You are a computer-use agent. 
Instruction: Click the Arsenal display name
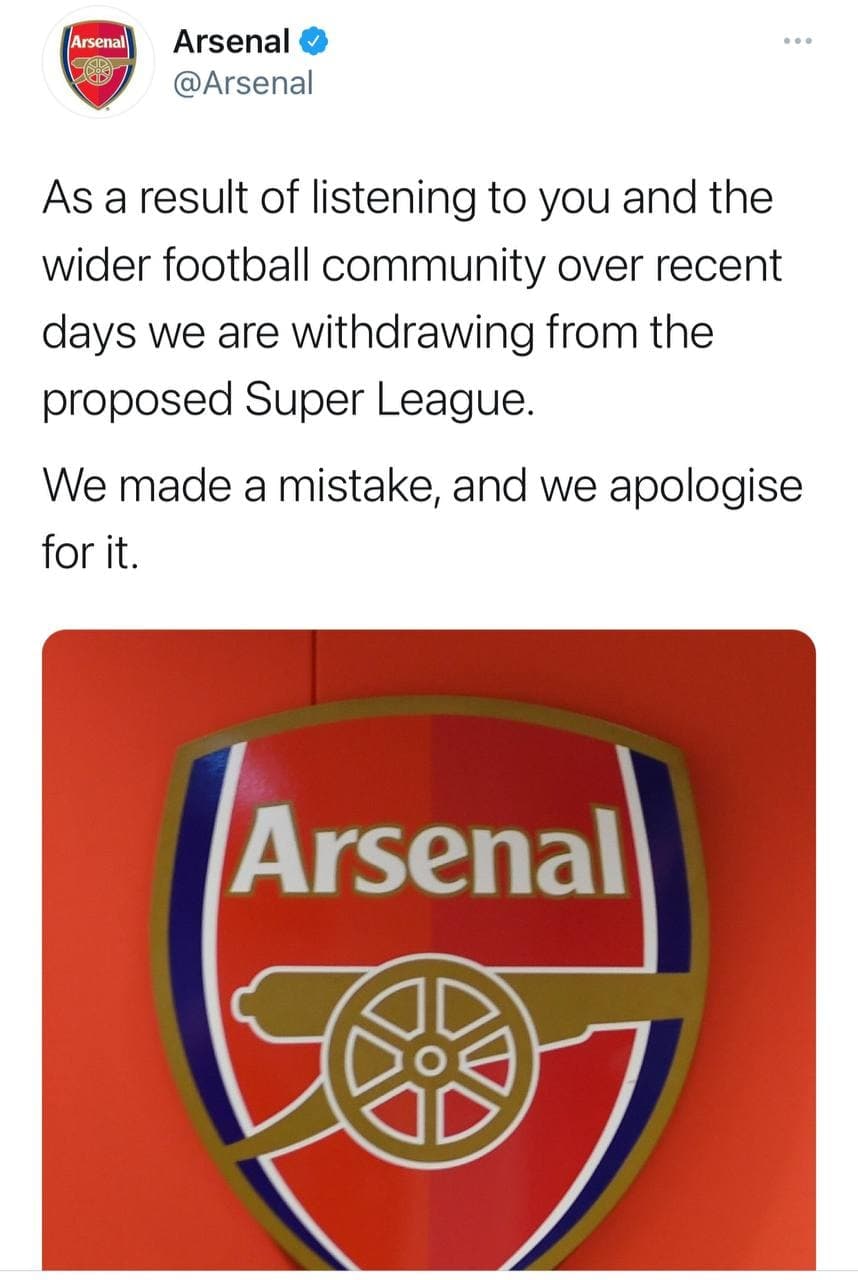(x=231, y=42)
